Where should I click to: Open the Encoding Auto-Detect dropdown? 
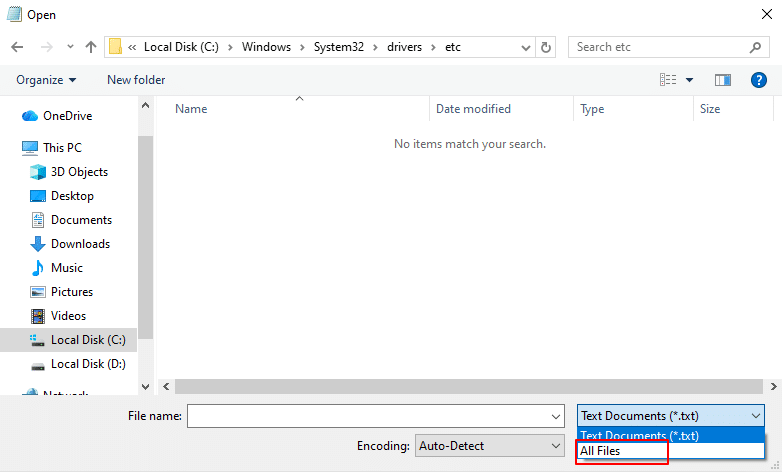(489, 446)
